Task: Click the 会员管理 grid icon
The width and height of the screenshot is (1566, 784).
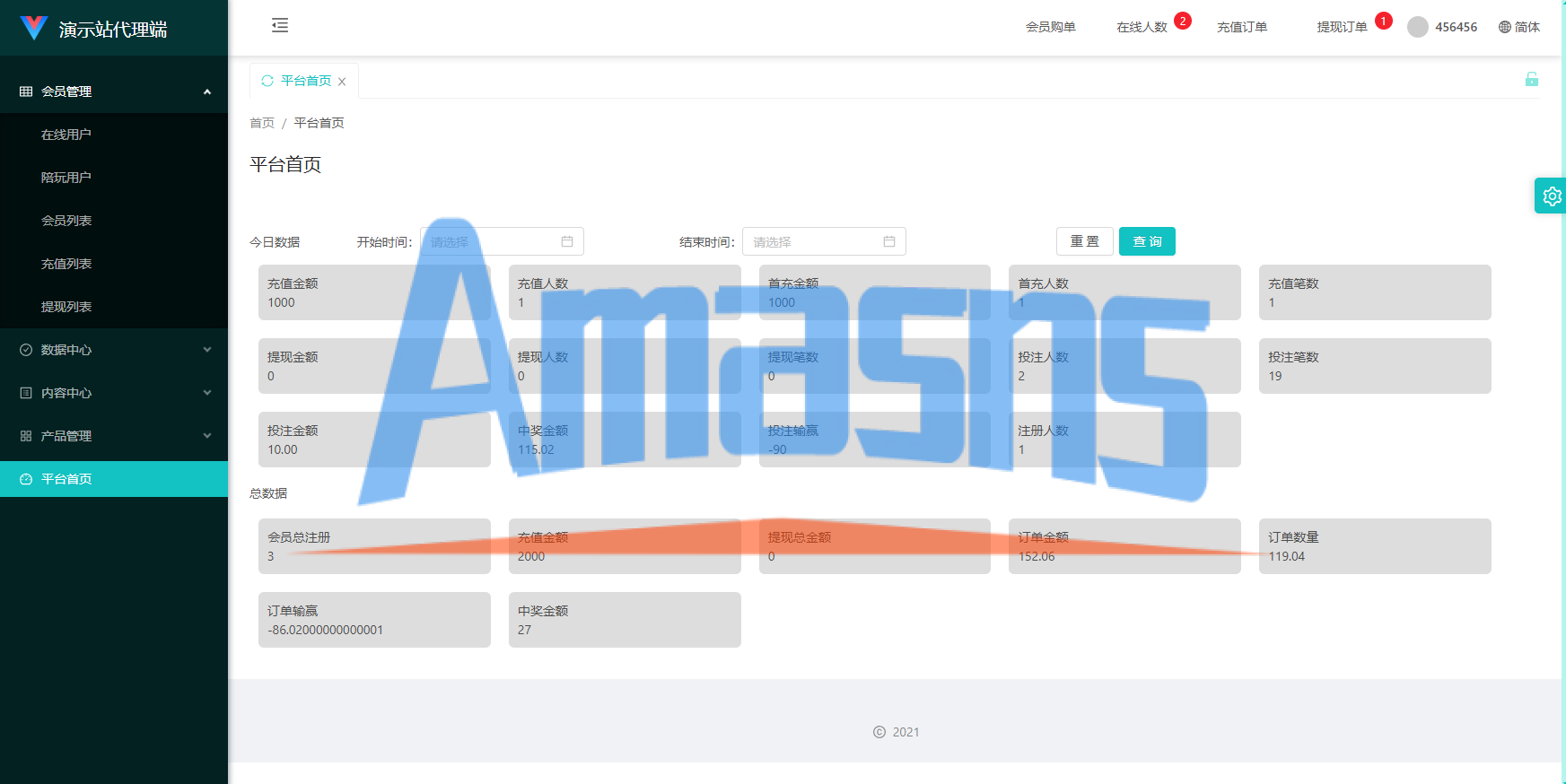Action: click(x=26, y=91)
